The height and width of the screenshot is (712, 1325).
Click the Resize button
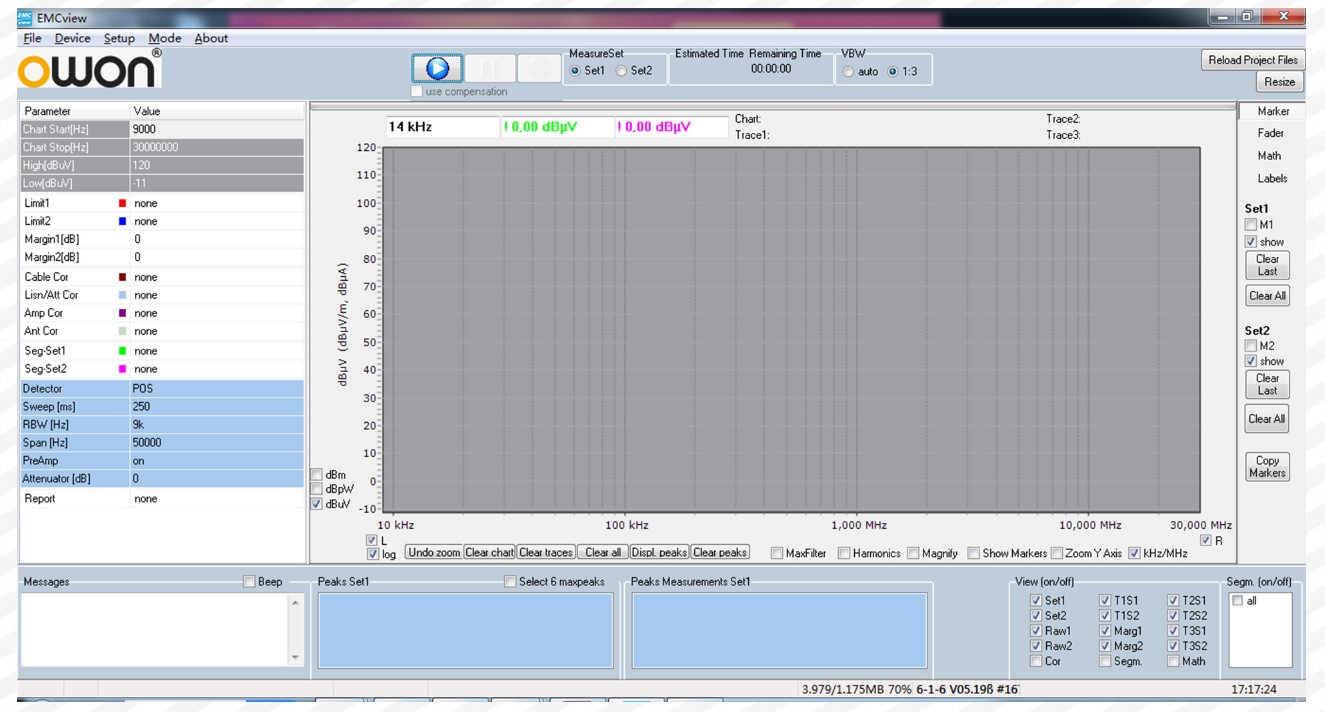[1279, 82]
